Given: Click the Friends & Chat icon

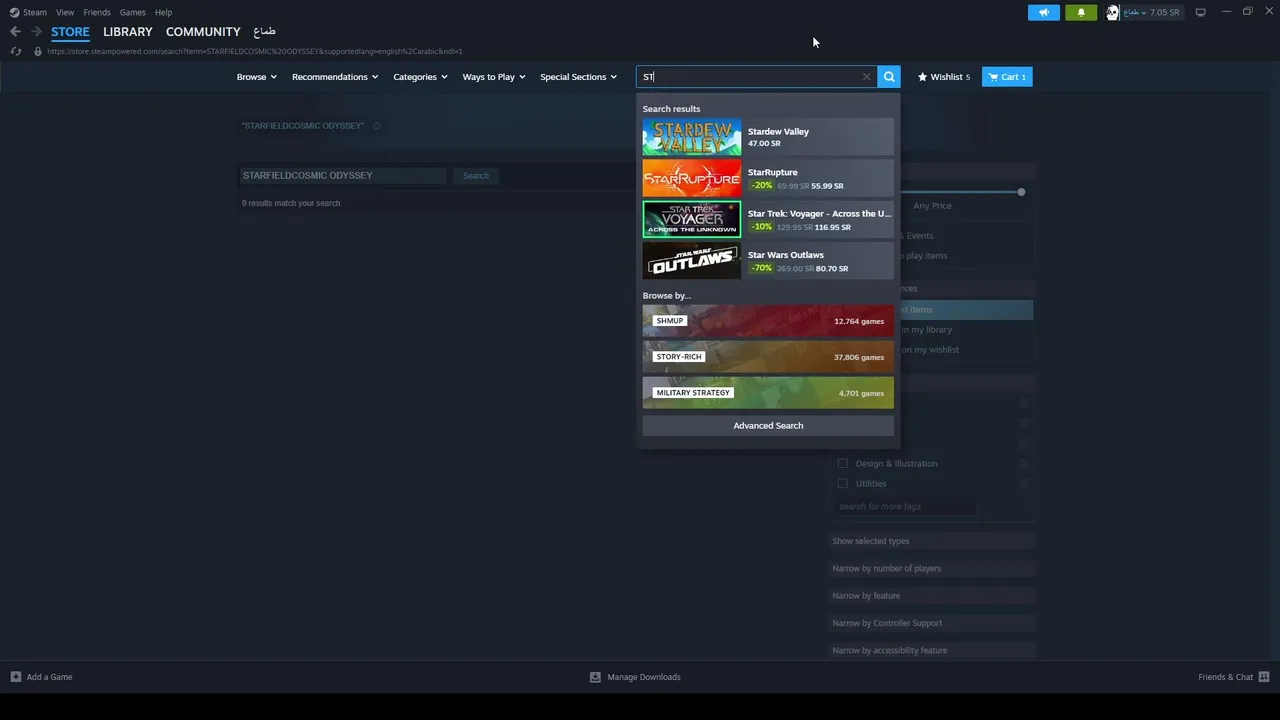Looking at the screenshot, I should tap(1264, 677).
